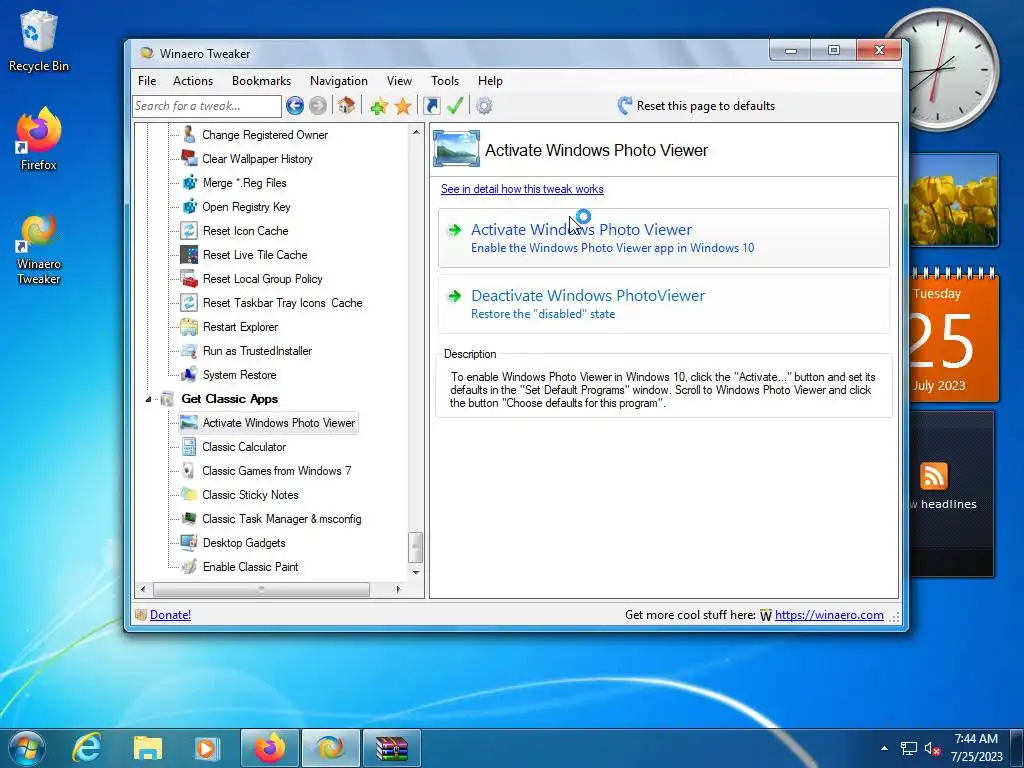Open settings gear icon in toolbar
Viewport: 1024px width, 768px height.
coord(484,106)
